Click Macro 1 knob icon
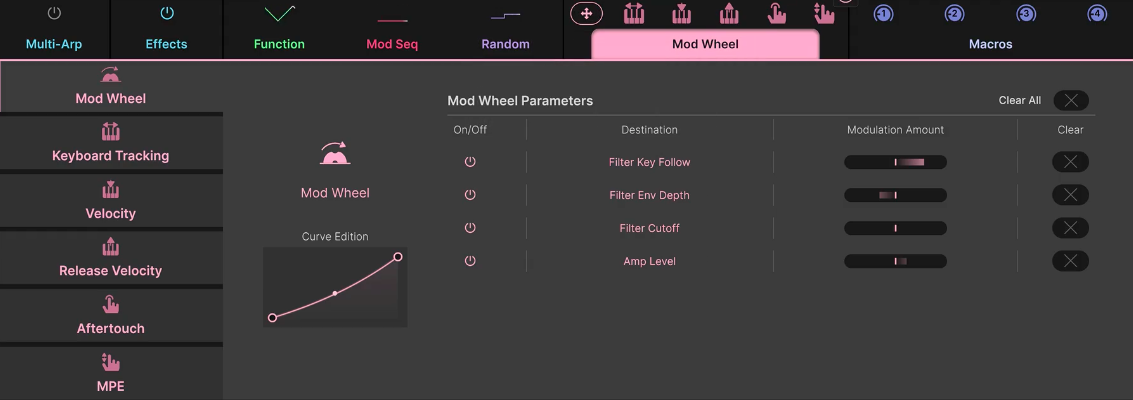This screenshot has width=1133, height=400. (883, 13)
